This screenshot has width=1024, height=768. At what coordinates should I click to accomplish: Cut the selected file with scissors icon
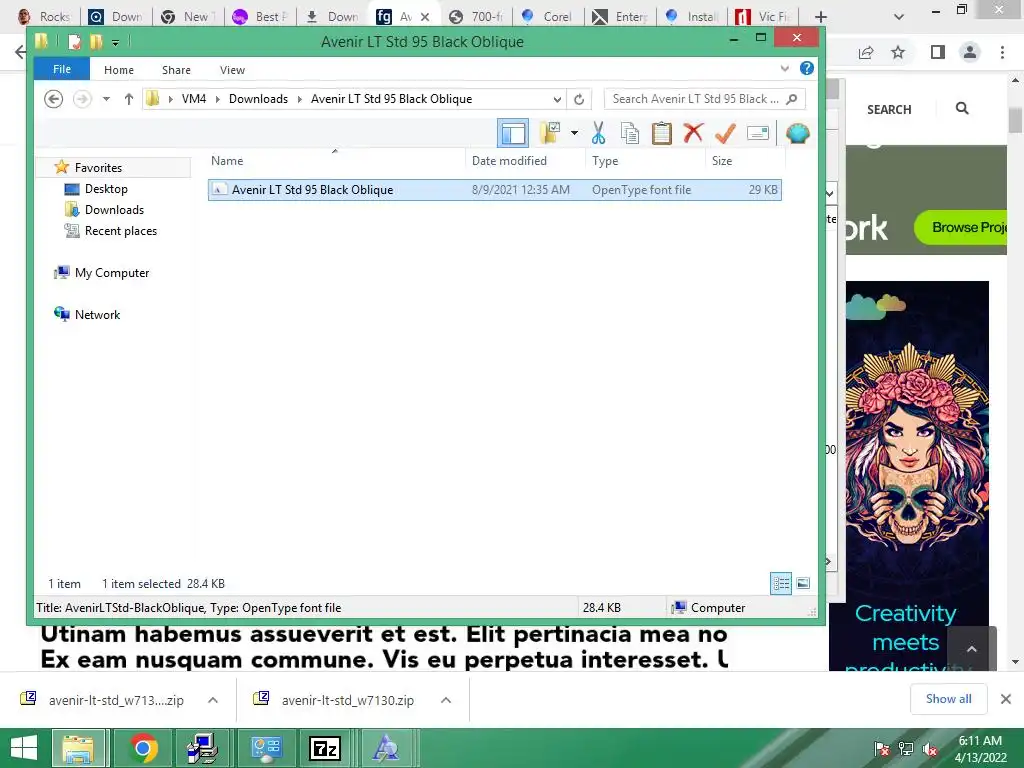pos(598,133)
